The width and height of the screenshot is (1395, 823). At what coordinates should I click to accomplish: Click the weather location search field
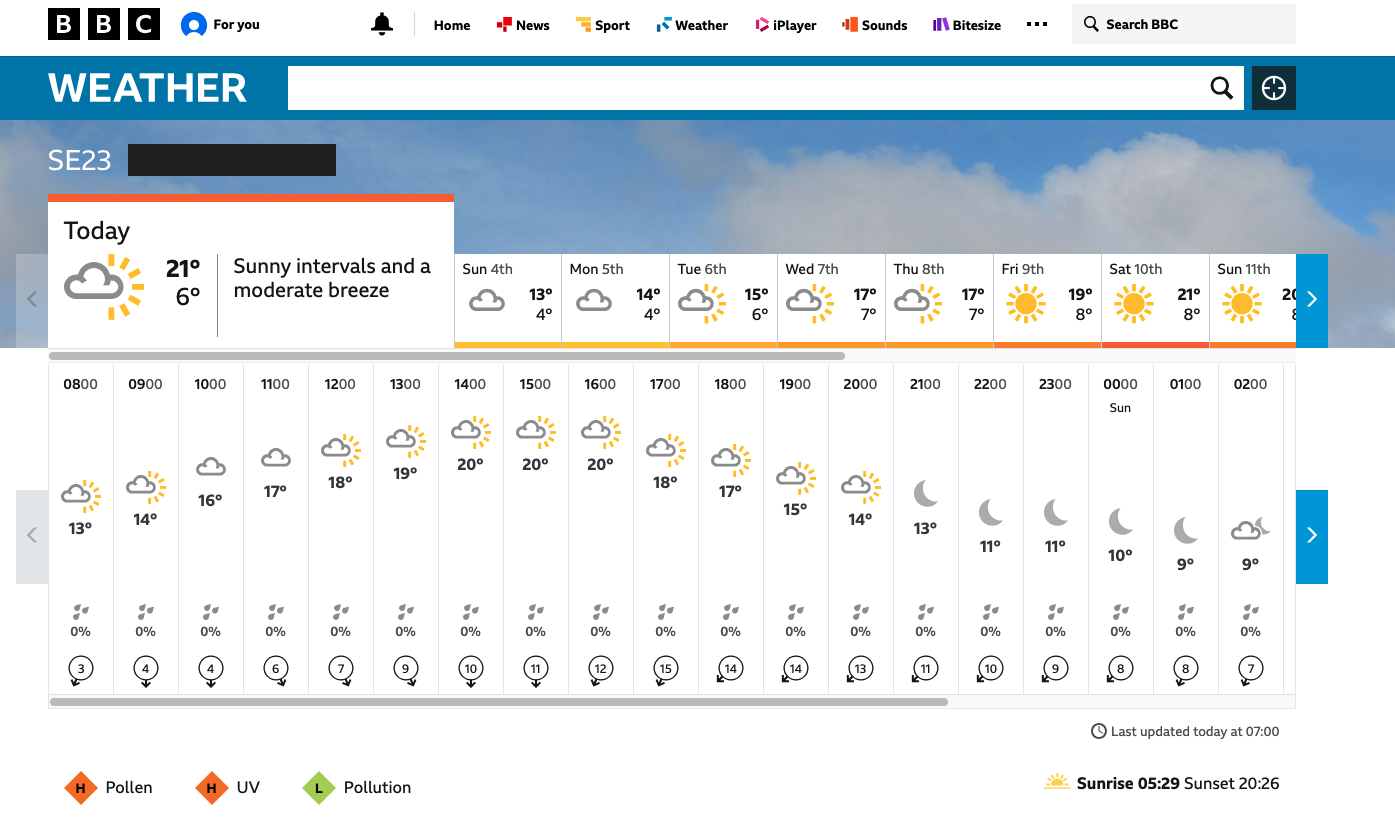[x=743, y=88]
